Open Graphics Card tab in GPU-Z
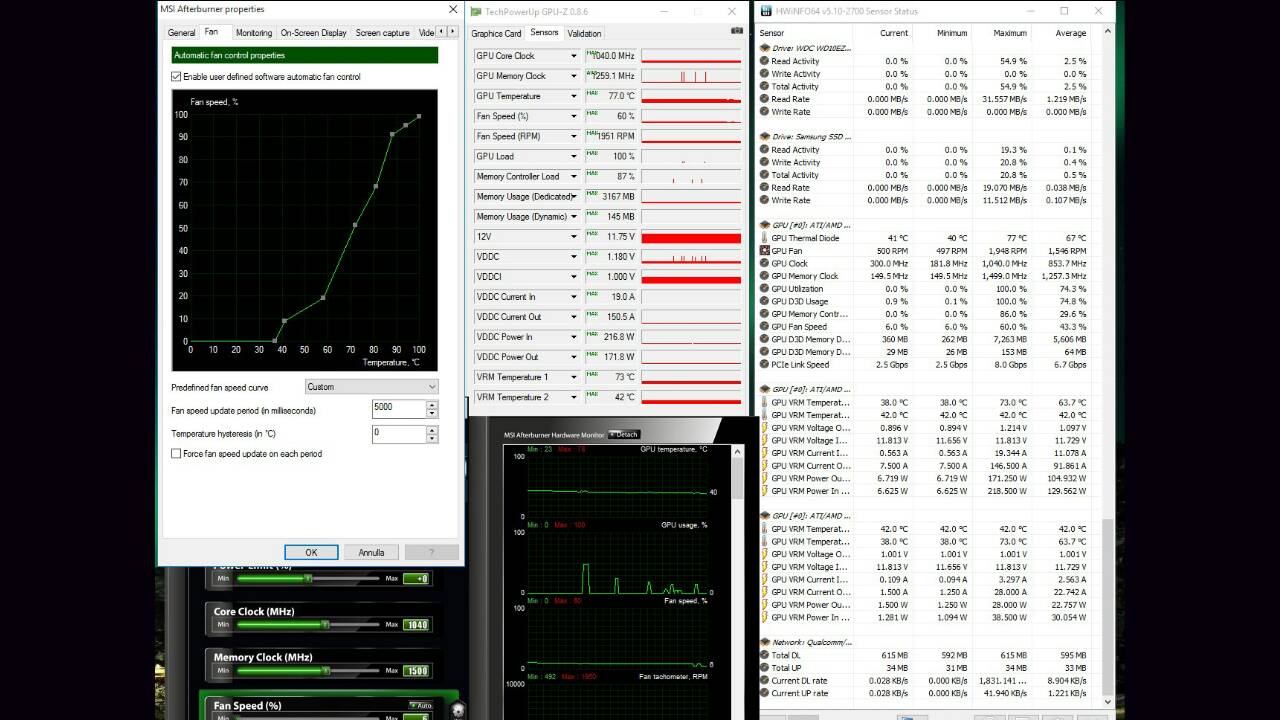Screen dimensions: 1280x720 (x=497, y=33)
